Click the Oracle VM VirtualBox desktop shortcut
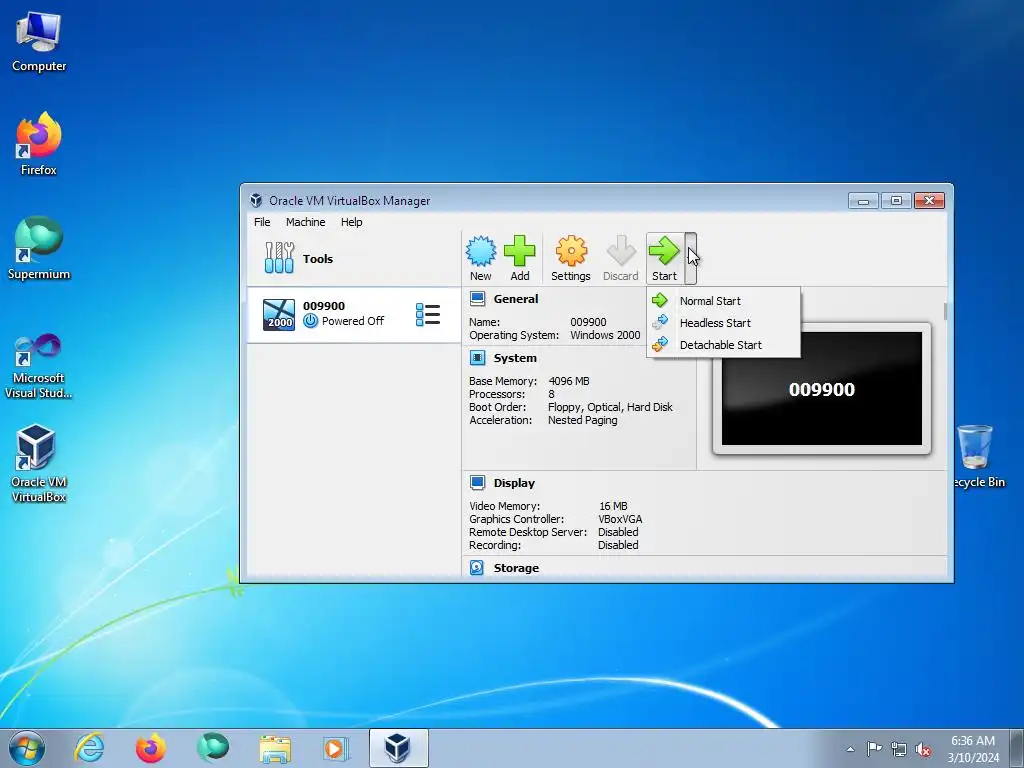This screenshot has width=1024, height=768. [39, 464]
